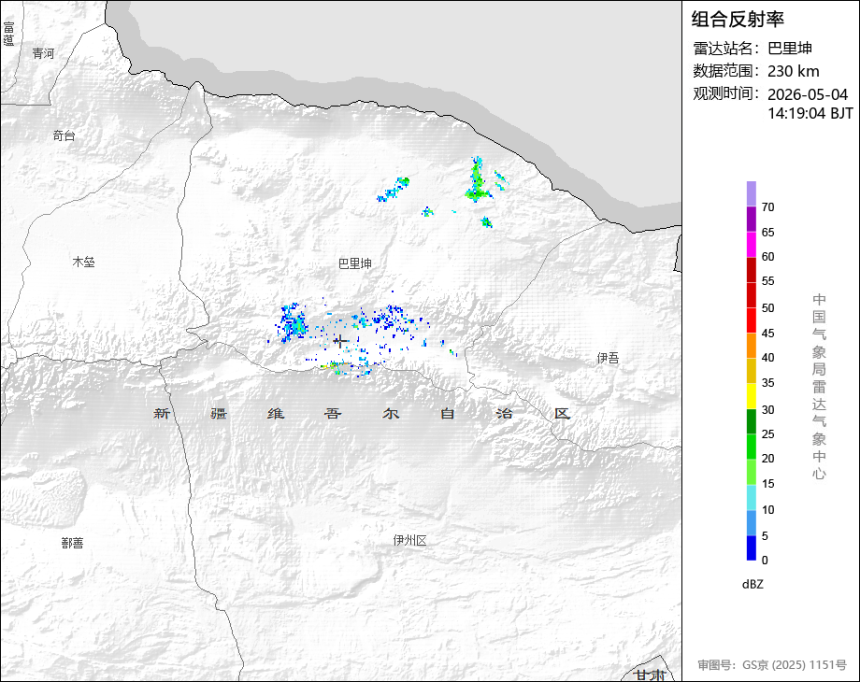Click the tall green echo cluster in the northeast

click(477, 179)
